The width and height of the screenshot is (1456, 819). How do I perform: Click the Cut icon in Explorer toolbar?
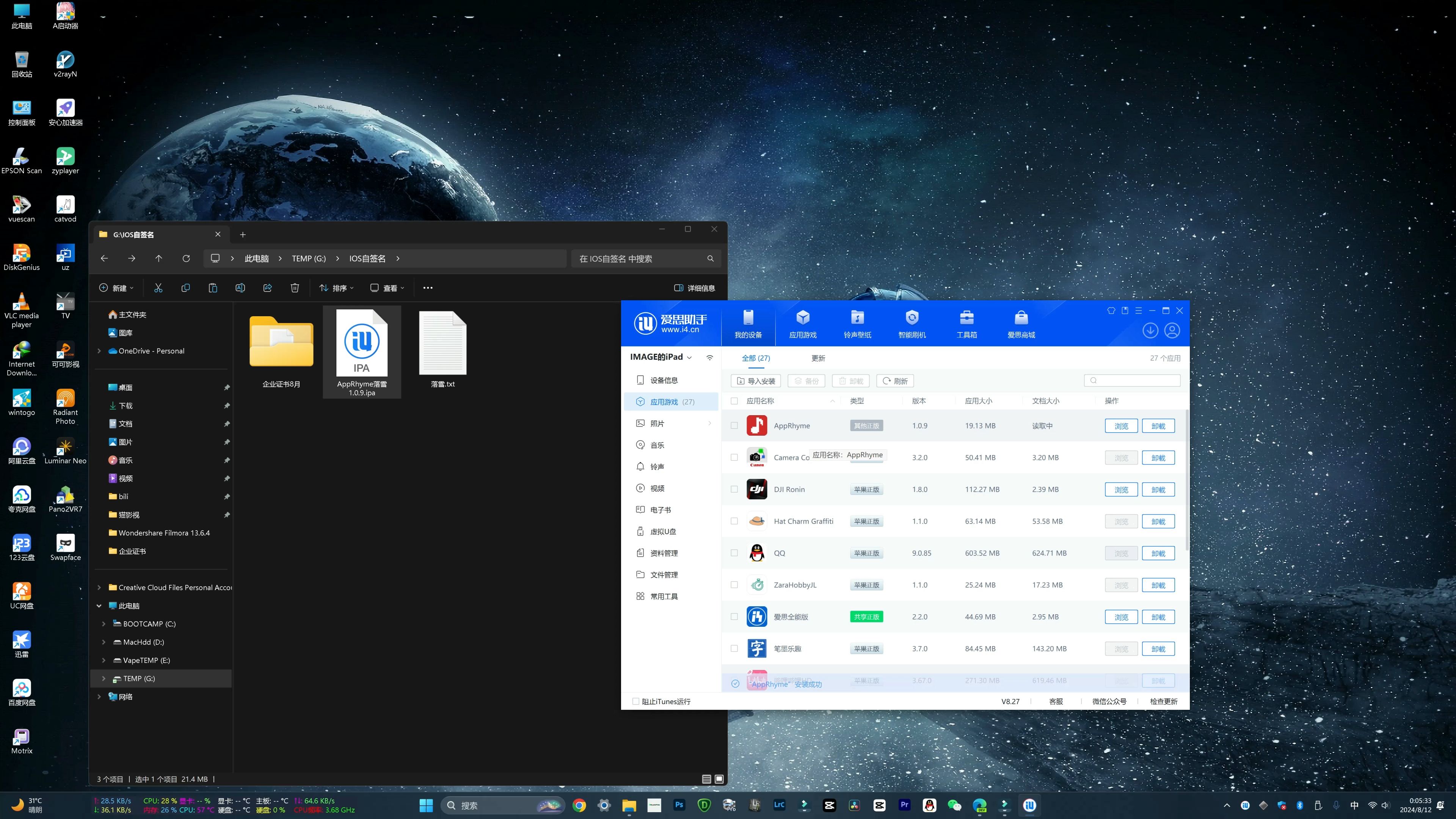point(158,288)
